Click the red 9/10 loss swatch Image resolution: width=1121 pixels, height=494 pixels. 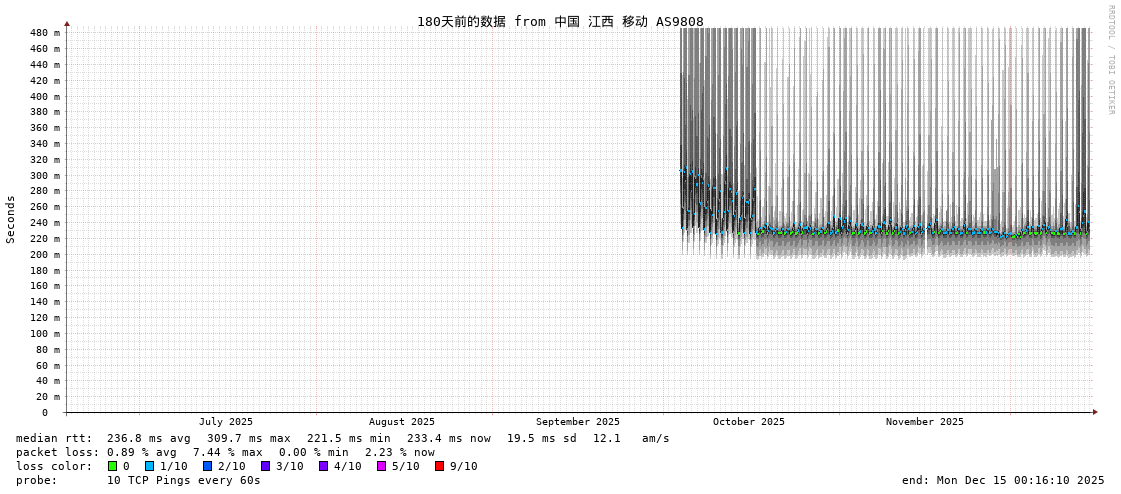click(x=439, y=466)
